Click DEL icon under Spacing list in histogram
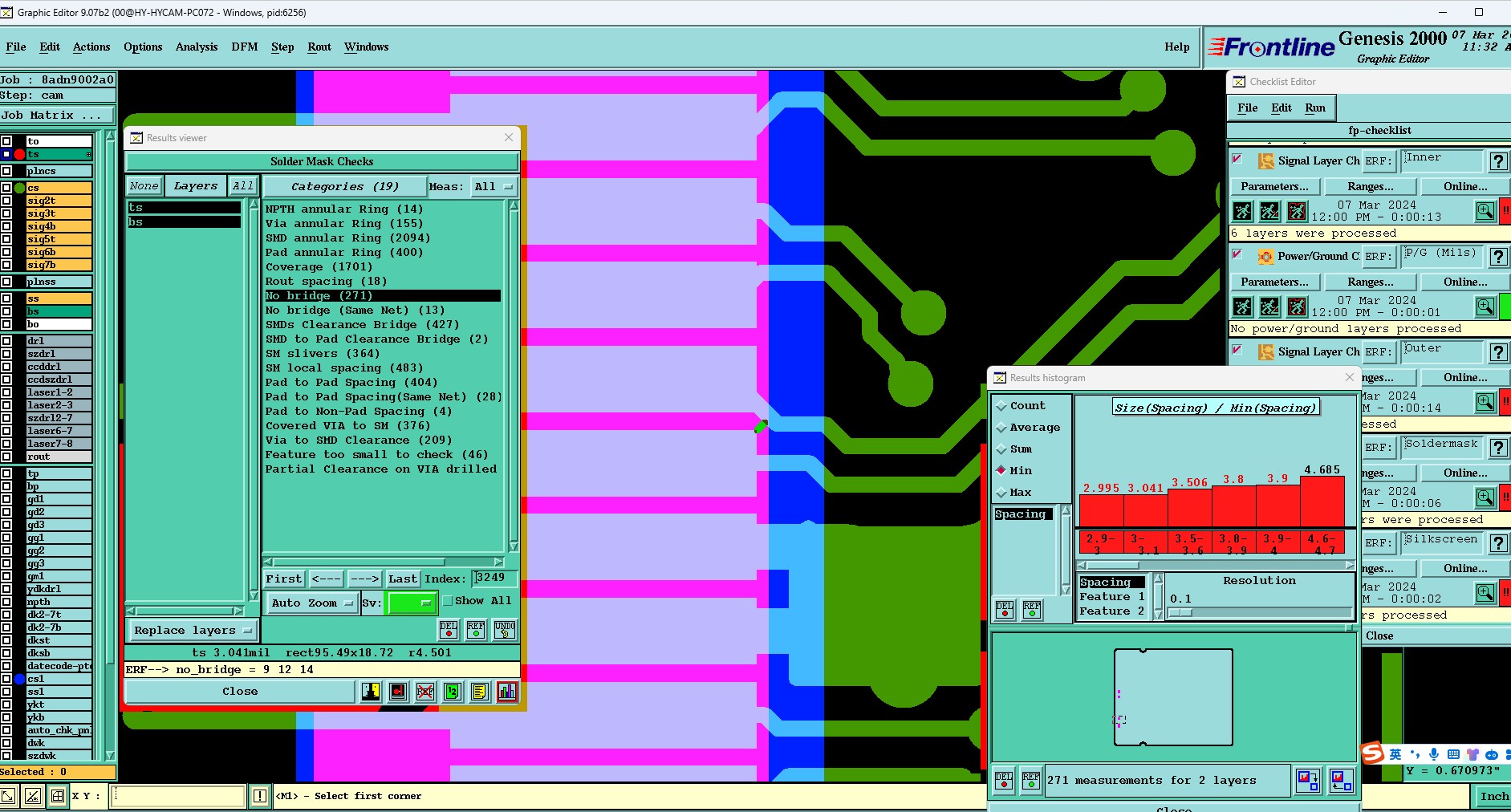The image size is (1511, 812). (1005, 610)
